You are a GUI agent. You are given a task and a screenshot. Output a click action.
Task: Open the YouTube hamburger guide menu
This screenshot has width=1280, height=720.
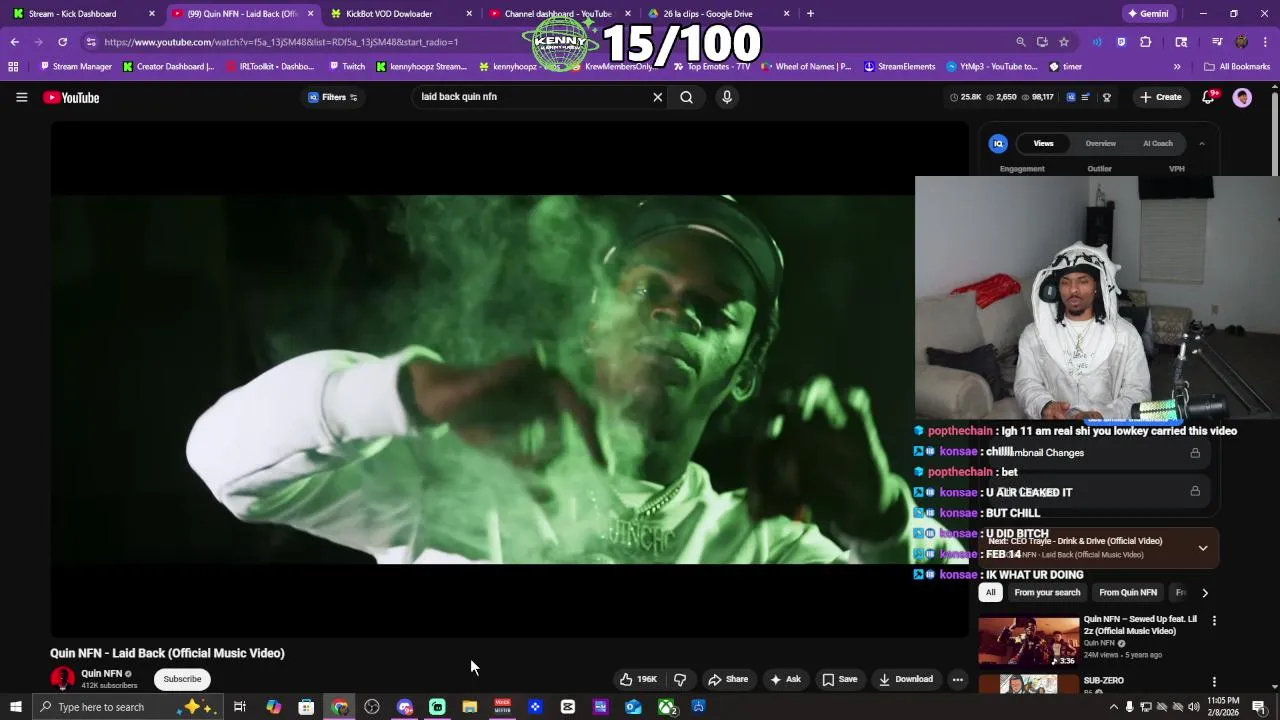pyautogui.click(x=21, y=97)
